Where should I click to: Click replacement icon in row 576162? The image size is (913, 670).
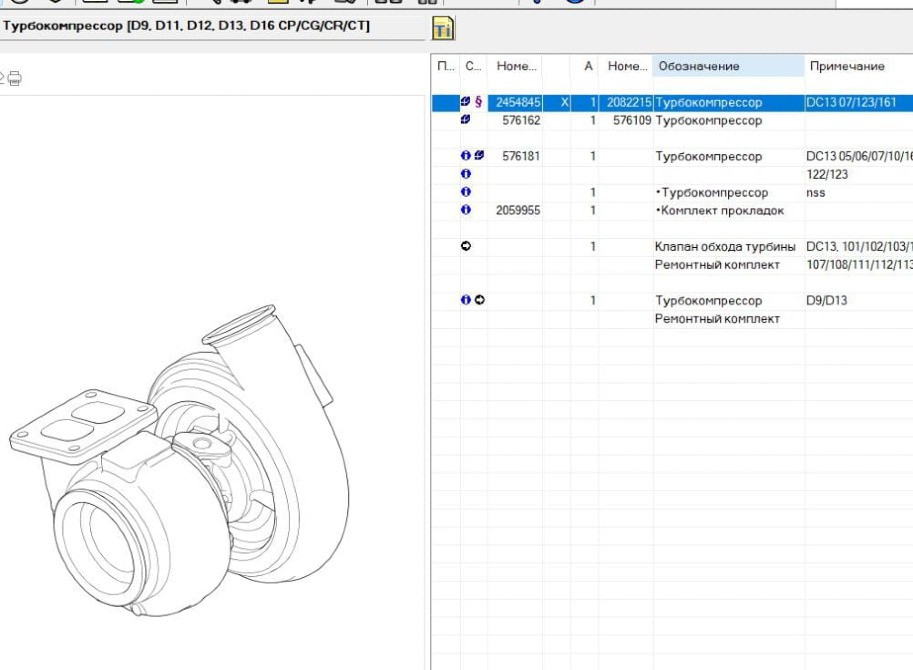click(466, 120)
